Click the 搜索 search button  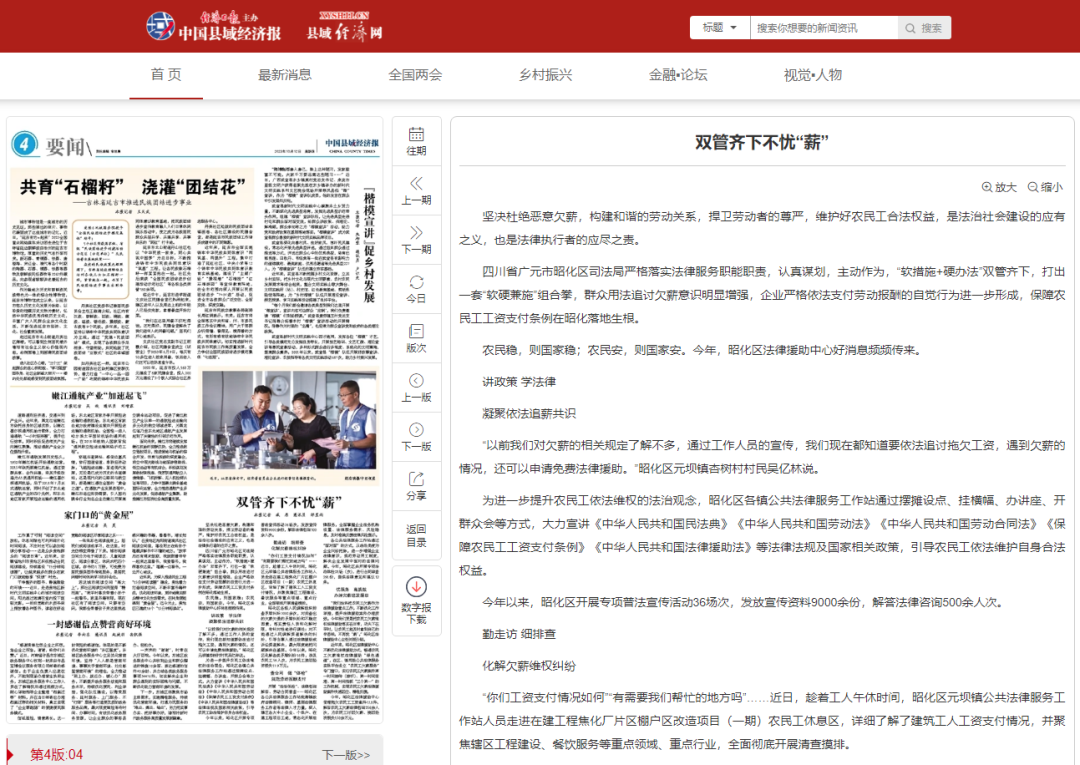pyautogui.click(x=924, y=28)
